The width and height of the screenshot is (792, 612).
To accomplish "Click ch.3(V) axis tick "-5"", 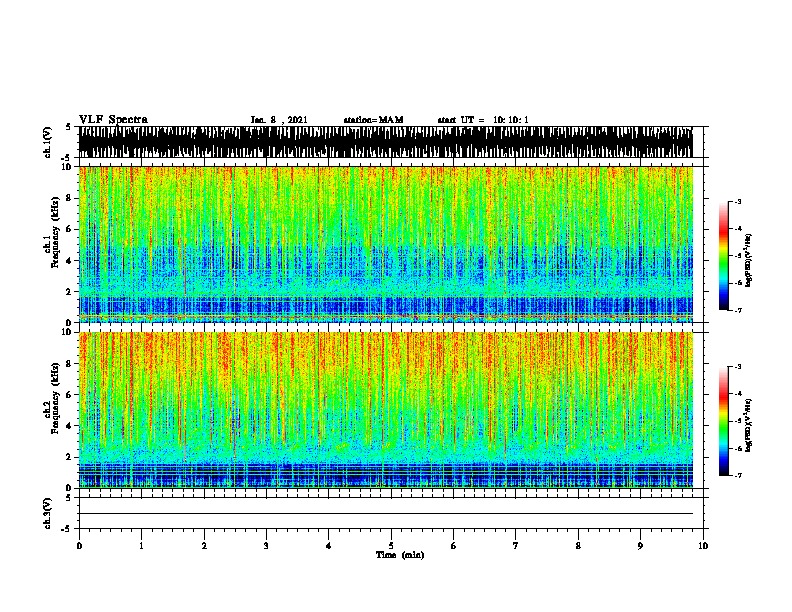I will [x=67, y=529].
